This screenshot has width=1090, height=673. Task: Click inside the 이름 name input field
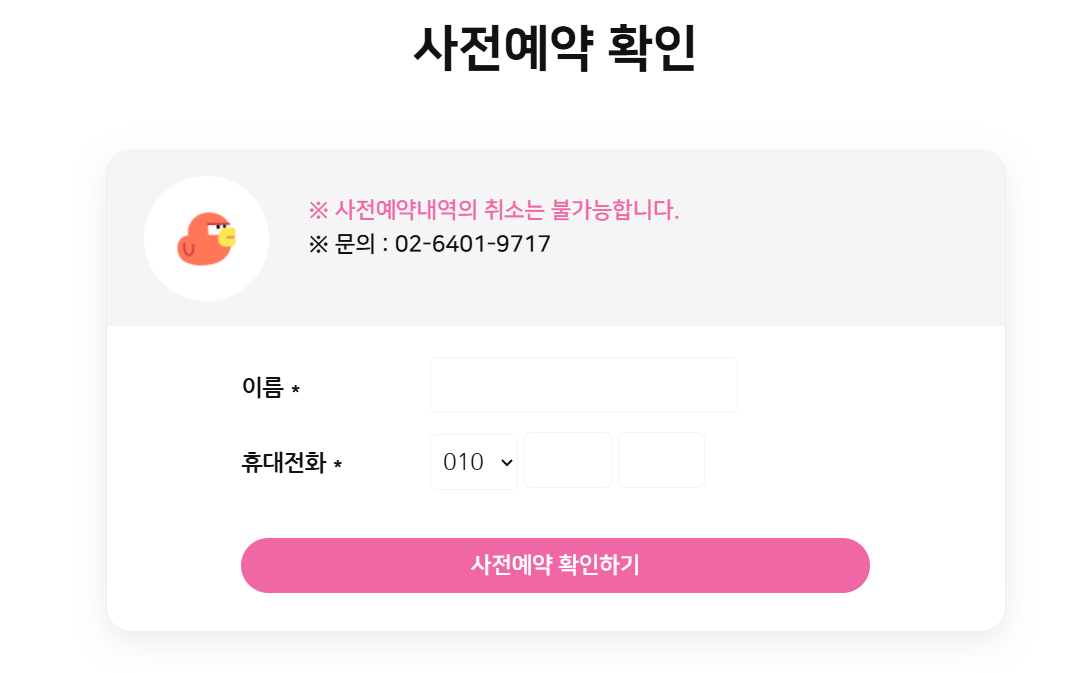point(583,385)
